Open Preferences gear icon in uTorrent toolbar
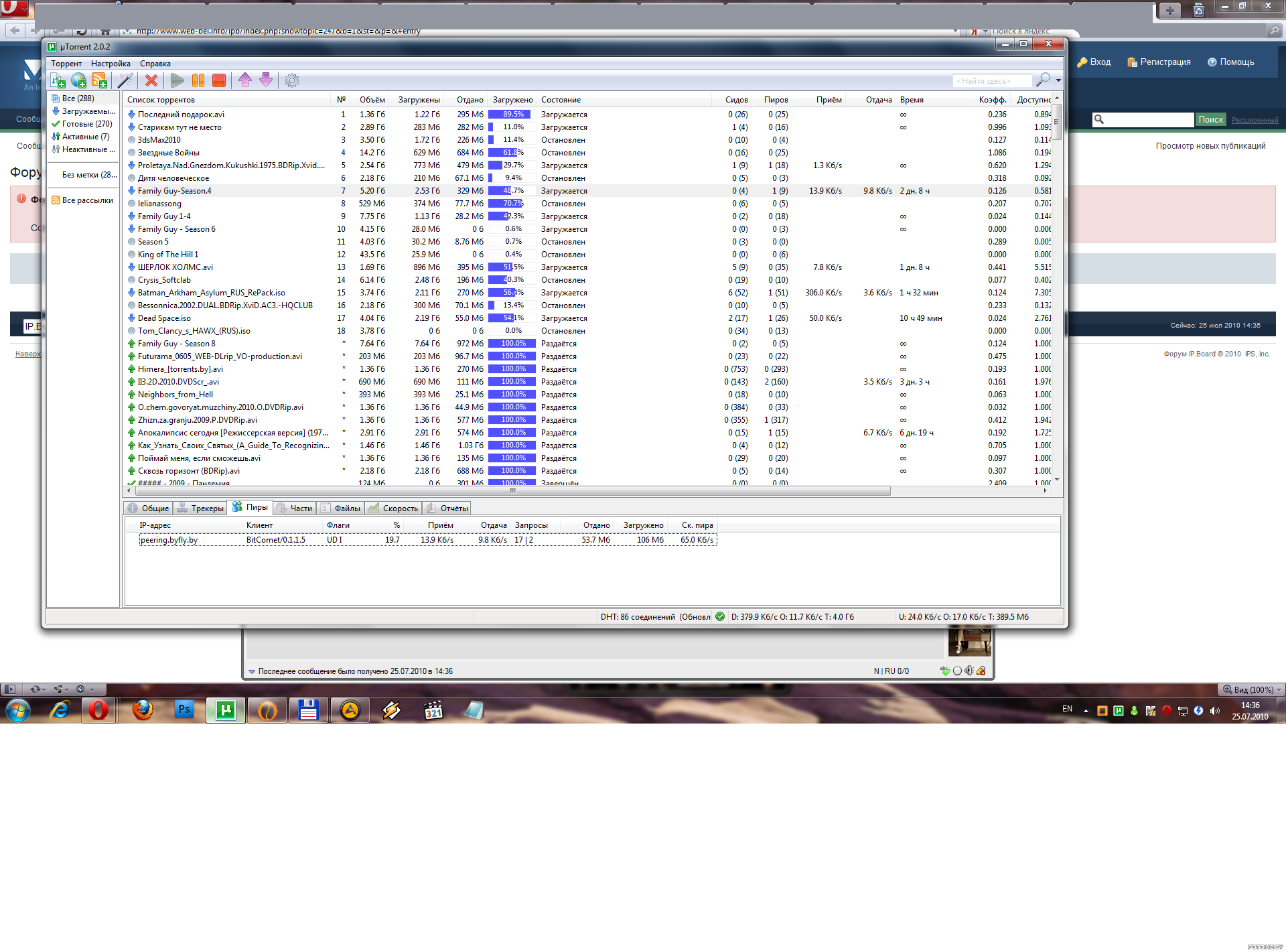1286x952 pixels. 292,80
